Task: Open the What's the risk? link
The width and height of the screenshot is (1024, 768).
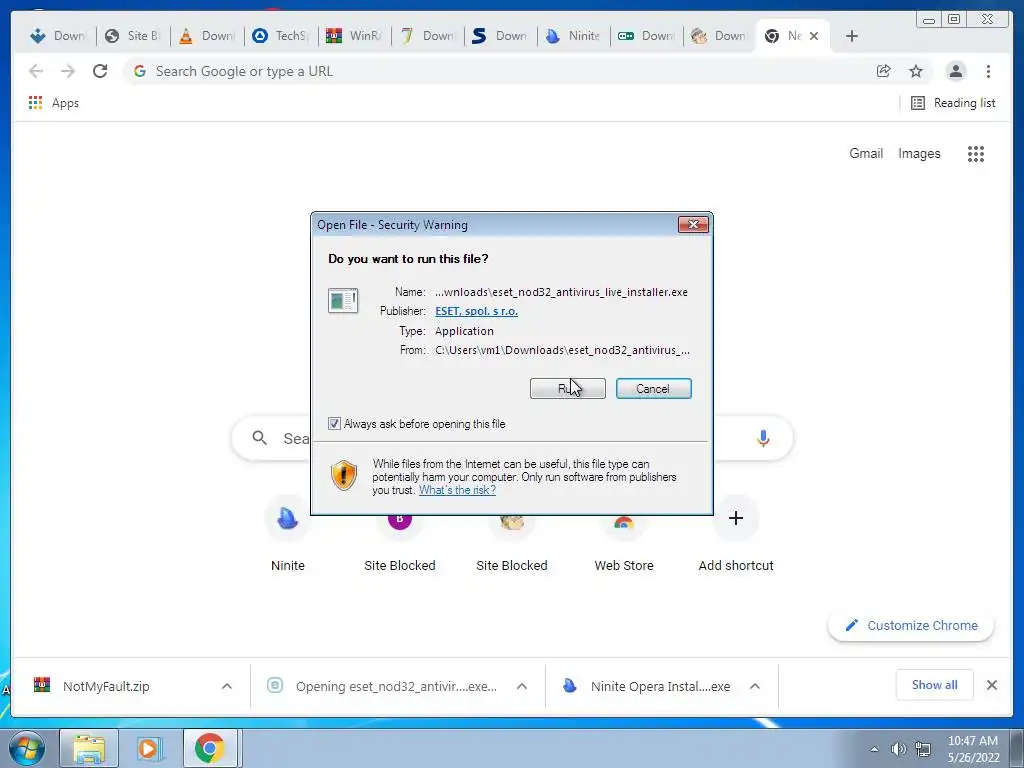Action: pos(457,490)
